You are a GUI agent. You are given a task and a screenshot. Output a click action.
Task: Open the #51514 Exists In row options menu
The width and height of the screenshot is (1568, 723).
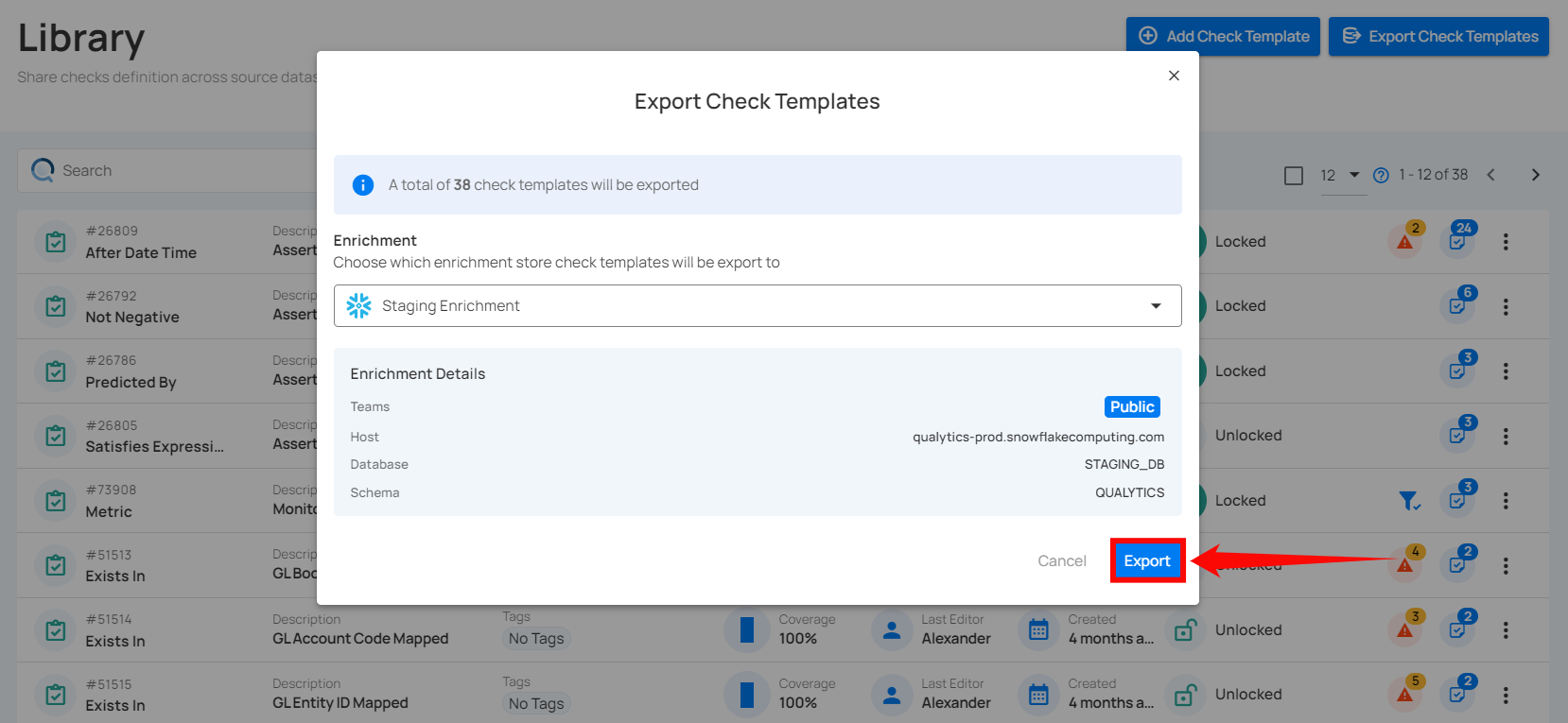click(x=1506, y=630)
